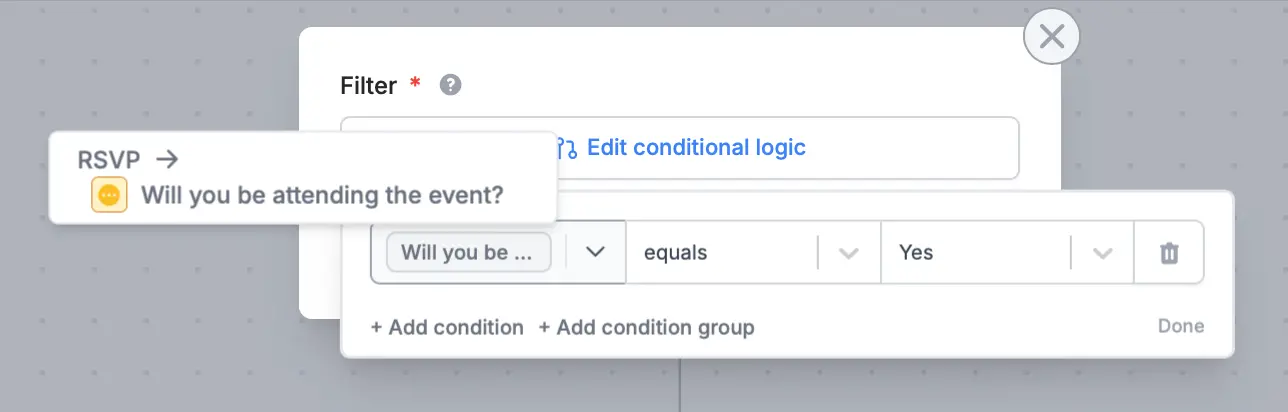
Task: Select the 'Will you be ...' field chip
Action: (468, 252)
